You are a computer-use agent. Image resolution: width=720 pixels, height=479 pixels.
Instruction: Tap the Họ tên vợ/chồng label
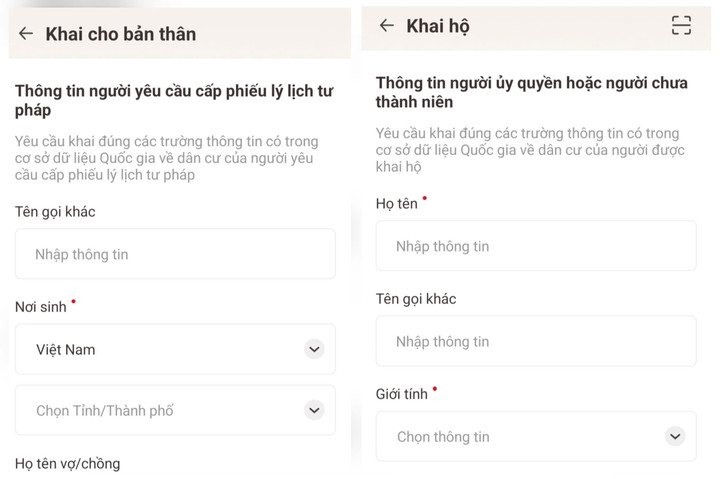coord(67,463)
